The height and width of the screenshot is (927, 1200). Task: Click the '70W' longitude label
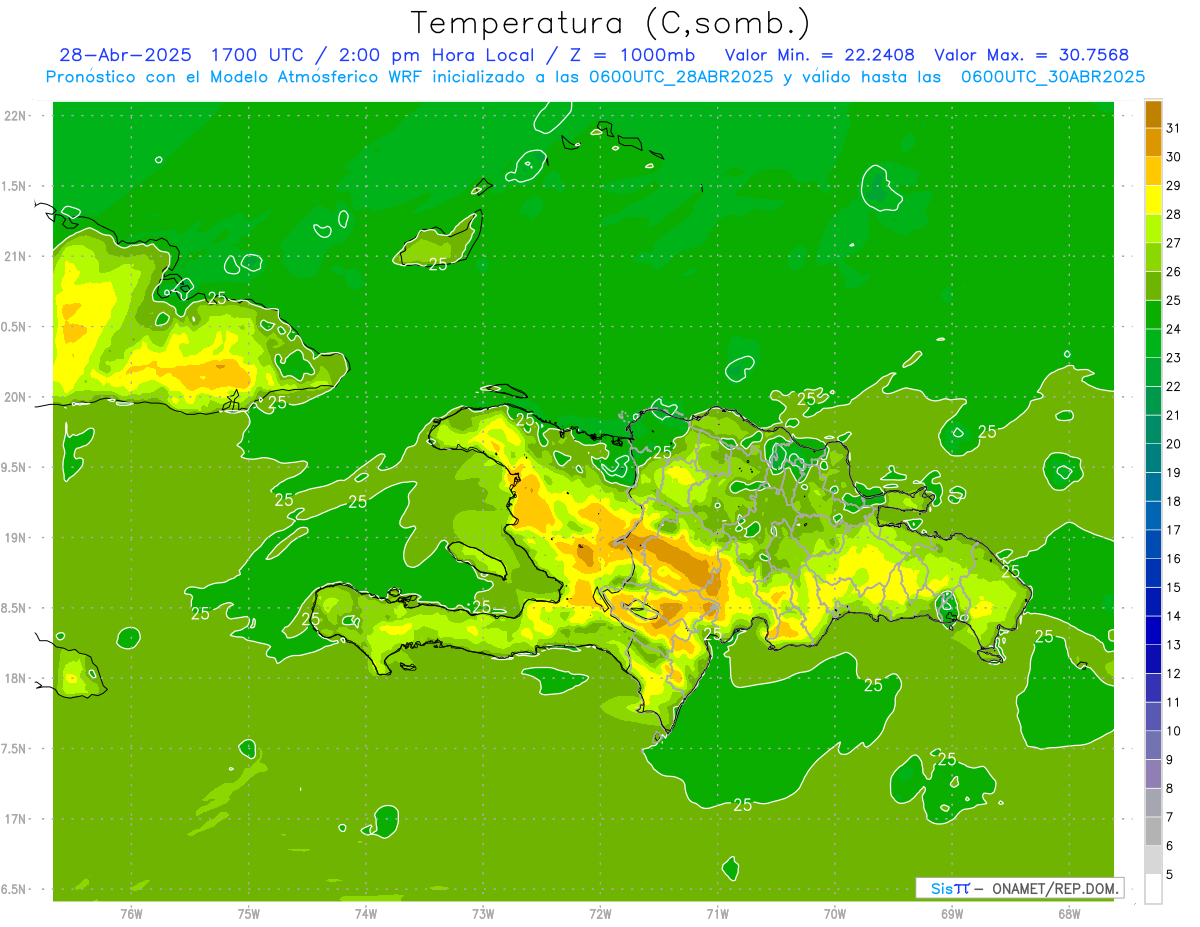[834, 913]
